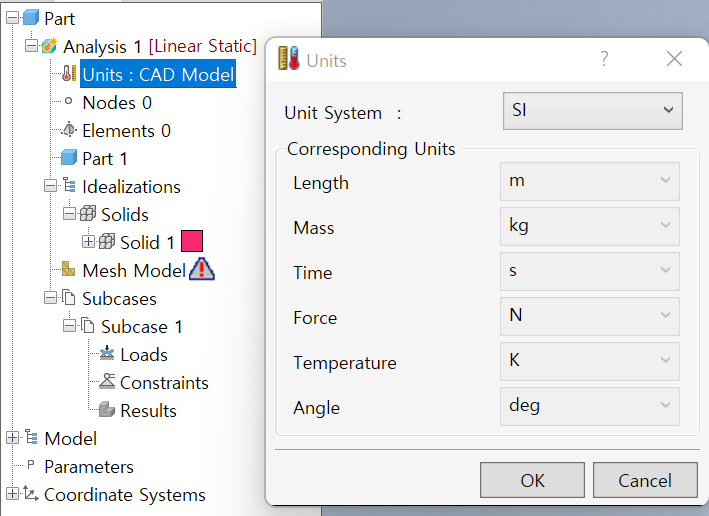Click the Part 1 blue cube icon
Image resolution: width=709 pixels, height=516 pixels.
tap(68, 158)
